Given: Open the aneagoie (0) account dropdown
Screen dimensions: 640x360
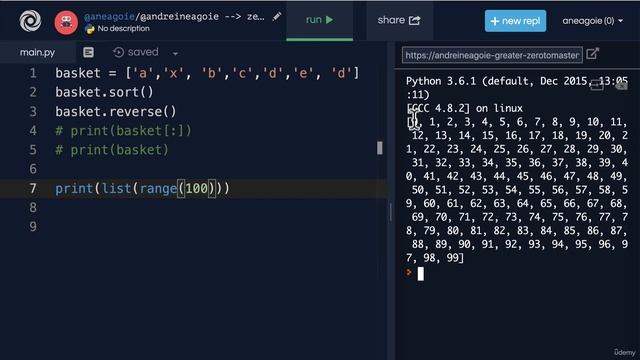Looking at the screenshot, I should click(x=593, y=21).
